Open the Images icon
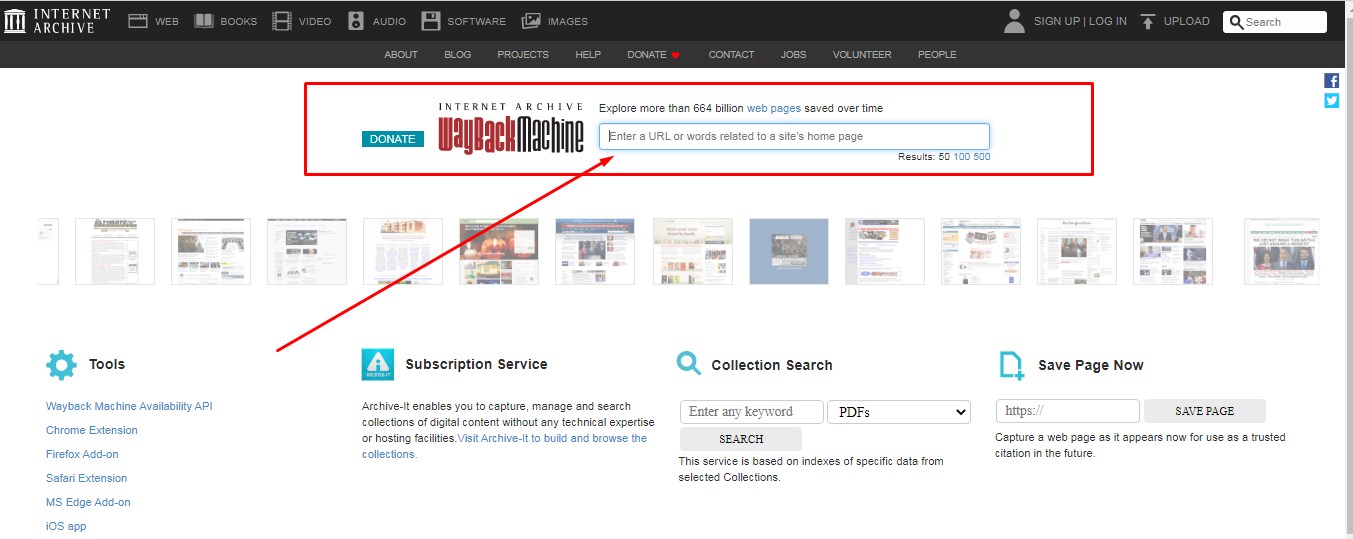This screenshot has height=539, width=1353. 531,21
